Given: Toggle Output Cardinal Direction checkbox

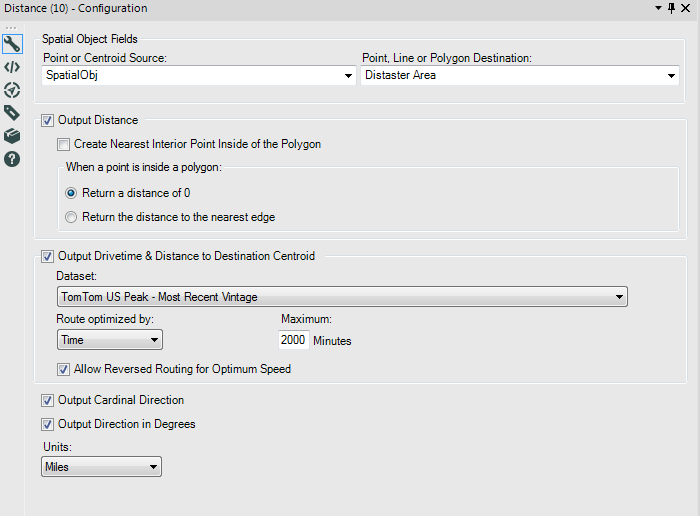Looking at the screenshot, I should pos(47,400).
